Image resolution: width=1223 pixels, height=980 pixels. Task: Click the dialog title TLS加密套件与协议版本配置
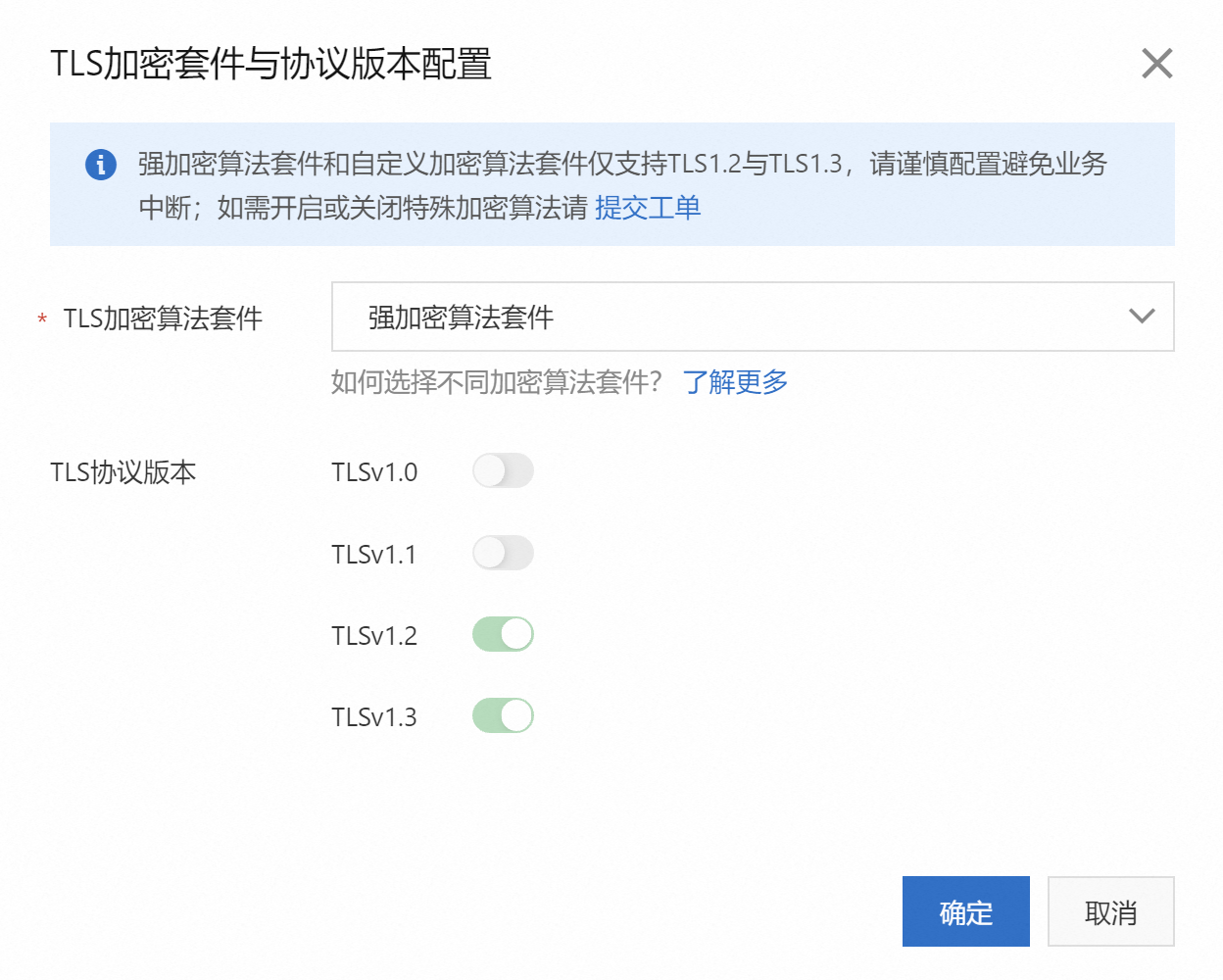coord(270,65)
